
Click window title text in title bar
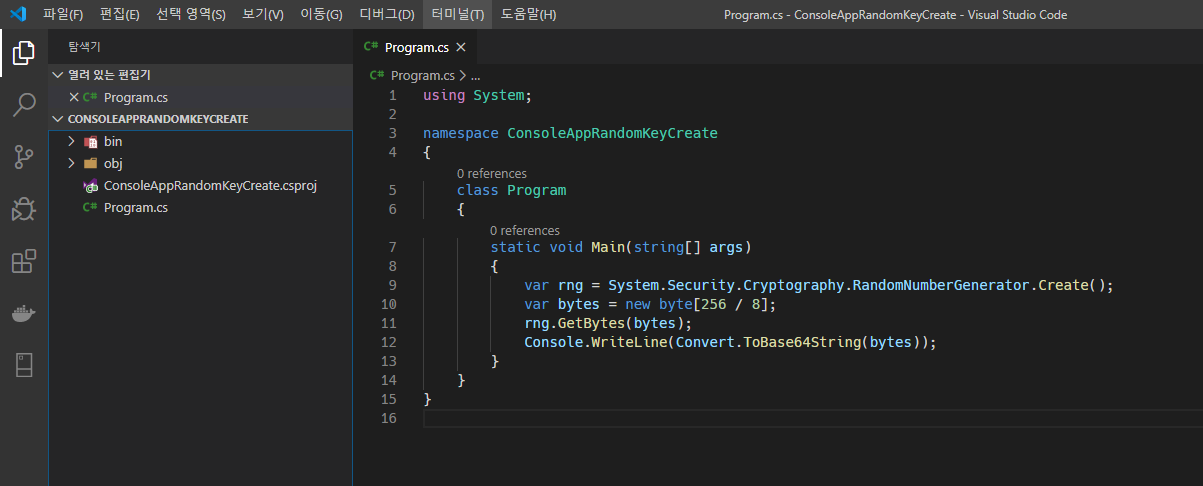point(895,15)
